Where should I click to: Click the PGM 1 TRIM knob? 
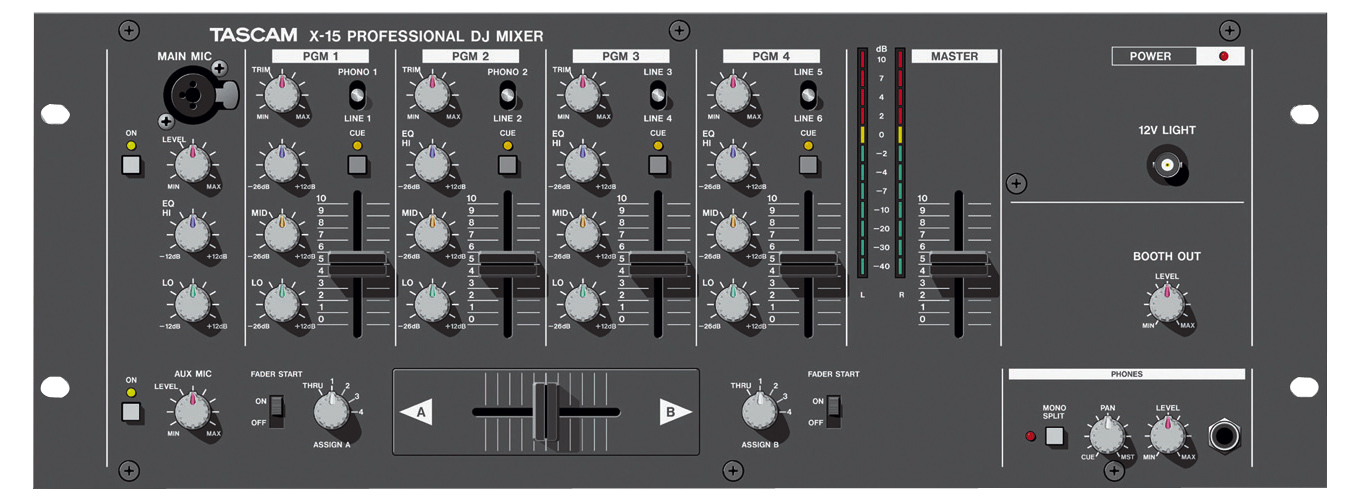[x=282, y=94]
